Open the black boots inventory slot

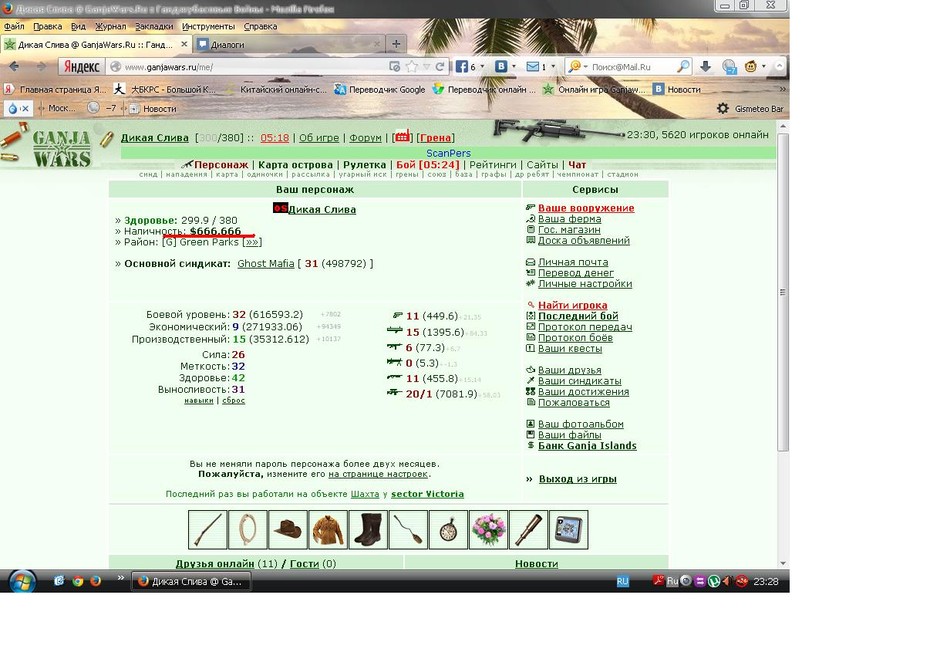point(368,529)
